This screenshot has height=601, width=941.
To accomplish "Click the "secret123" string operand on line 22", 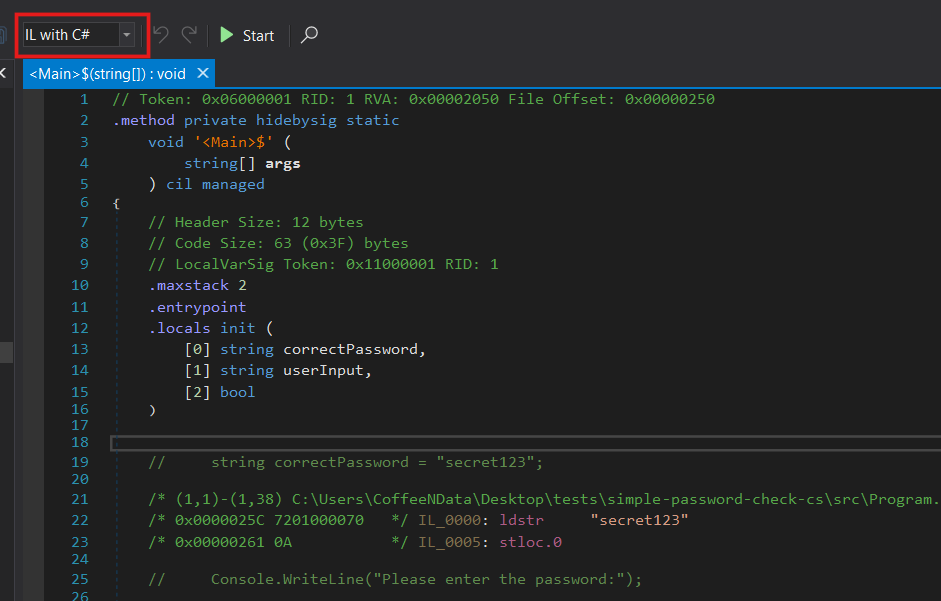I will [x=639, y=520].
